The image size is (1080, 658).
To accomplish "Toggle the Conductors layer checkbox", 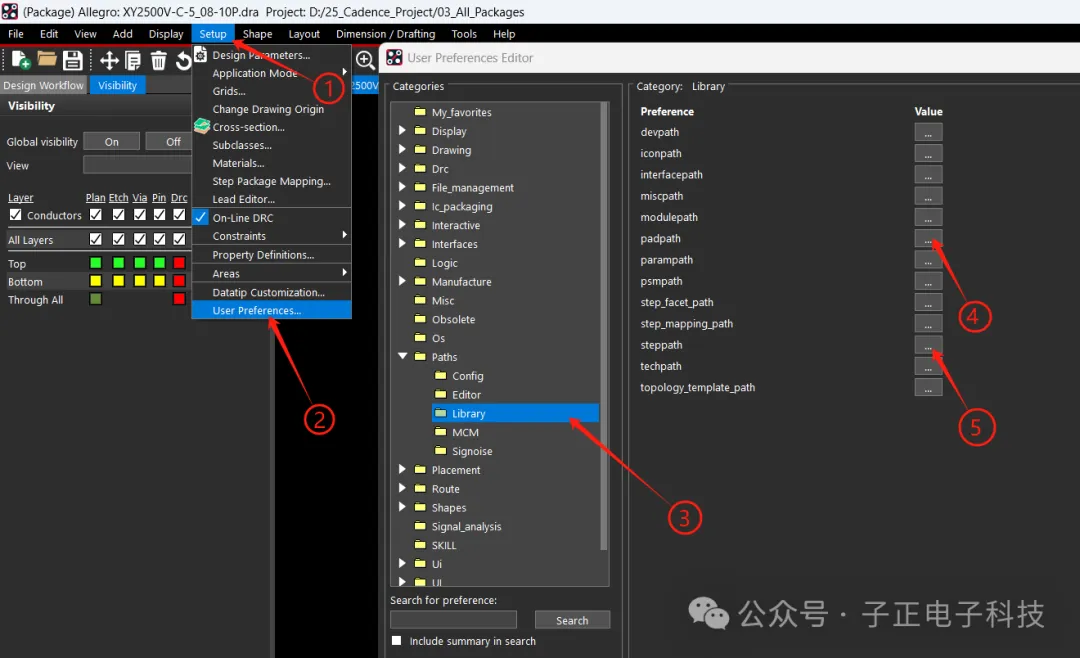I will (15, 215).
